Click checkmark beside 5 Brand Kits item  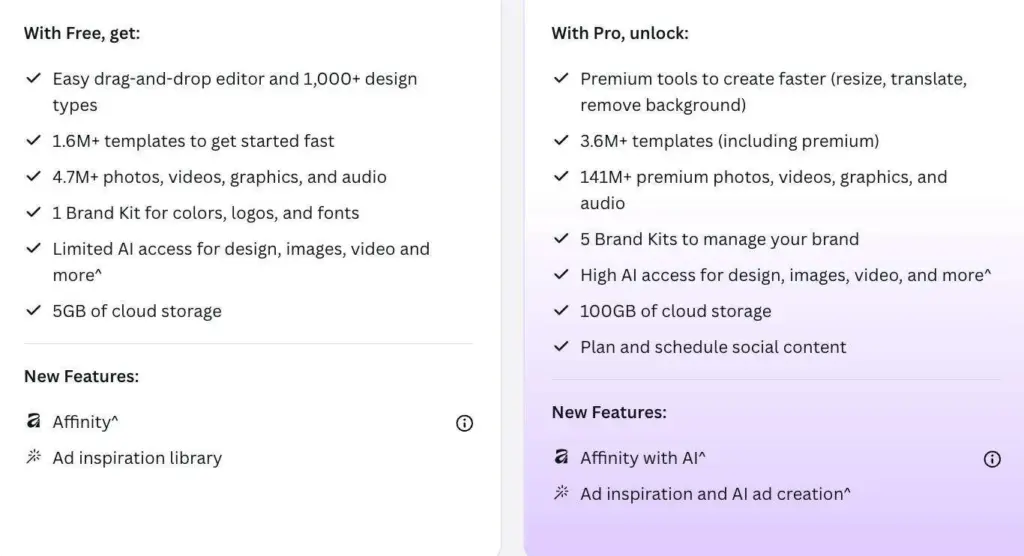coord(561,238)
